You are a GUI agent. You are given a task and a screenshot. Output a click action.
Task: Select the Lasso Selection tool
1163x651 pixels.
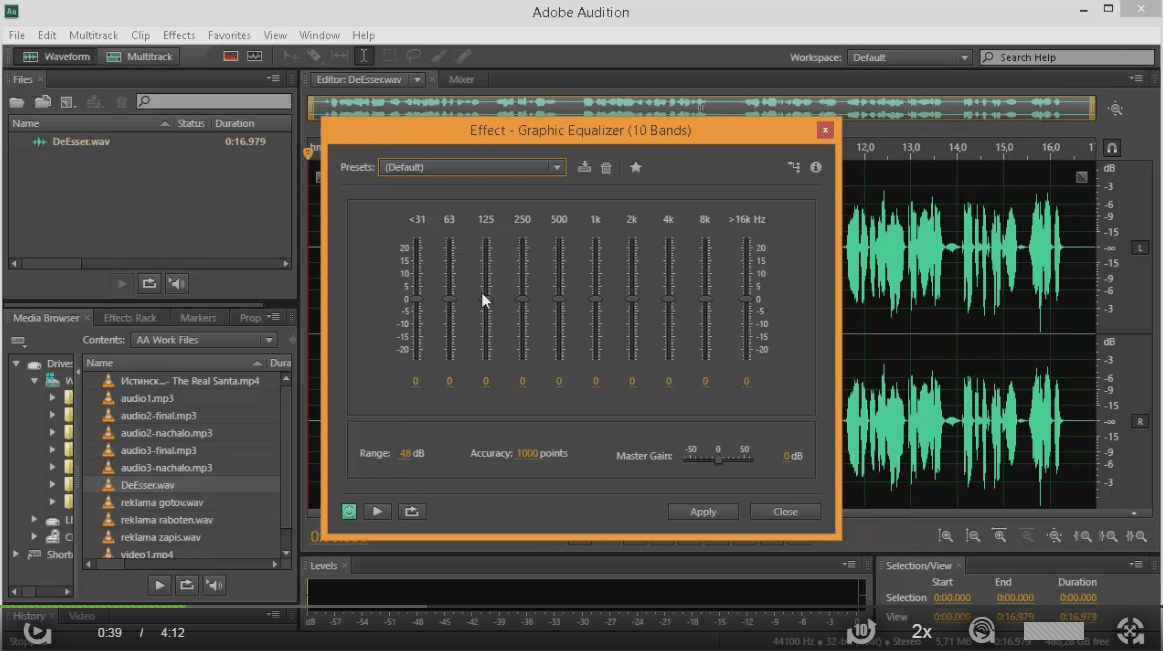[413, 56]
